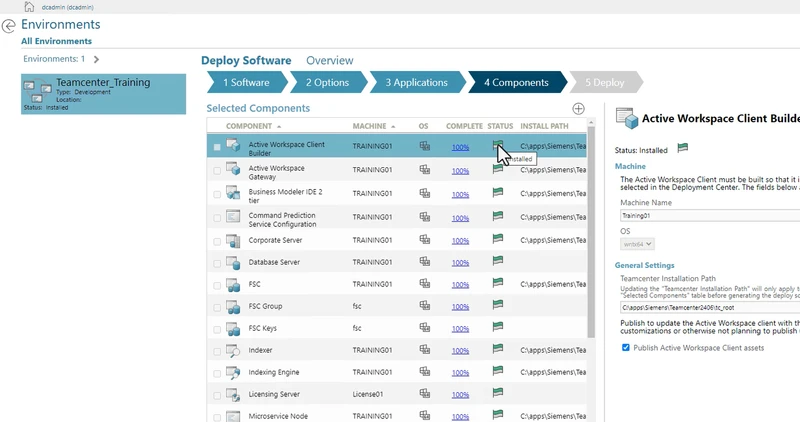
Task: Click the Command Prediction Service row icon
Action: click(233, 216)
